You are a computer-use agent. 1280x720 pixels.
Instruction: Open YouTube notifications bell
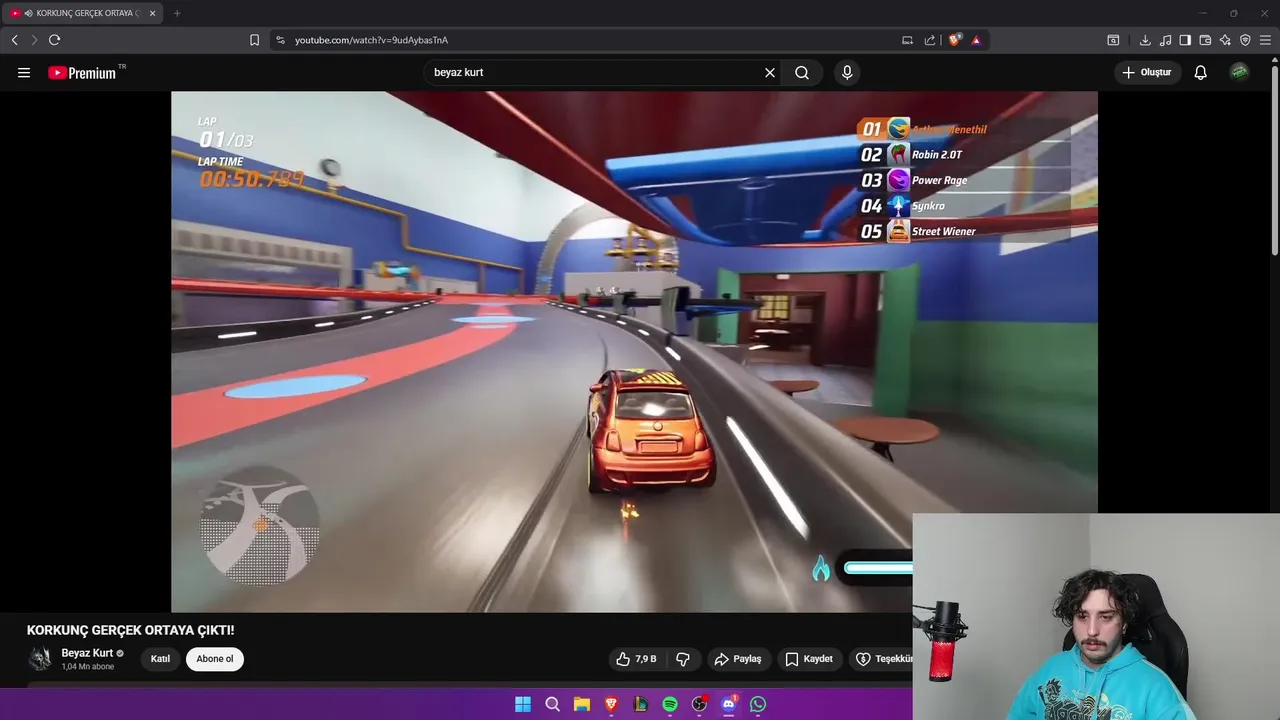(1201, 72)
